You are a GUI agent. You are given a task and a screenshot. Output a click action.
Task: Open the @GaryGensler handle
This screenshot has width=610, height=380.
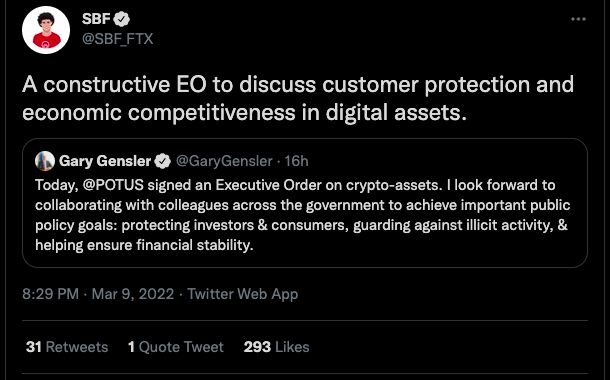click(x=224, y=161)
